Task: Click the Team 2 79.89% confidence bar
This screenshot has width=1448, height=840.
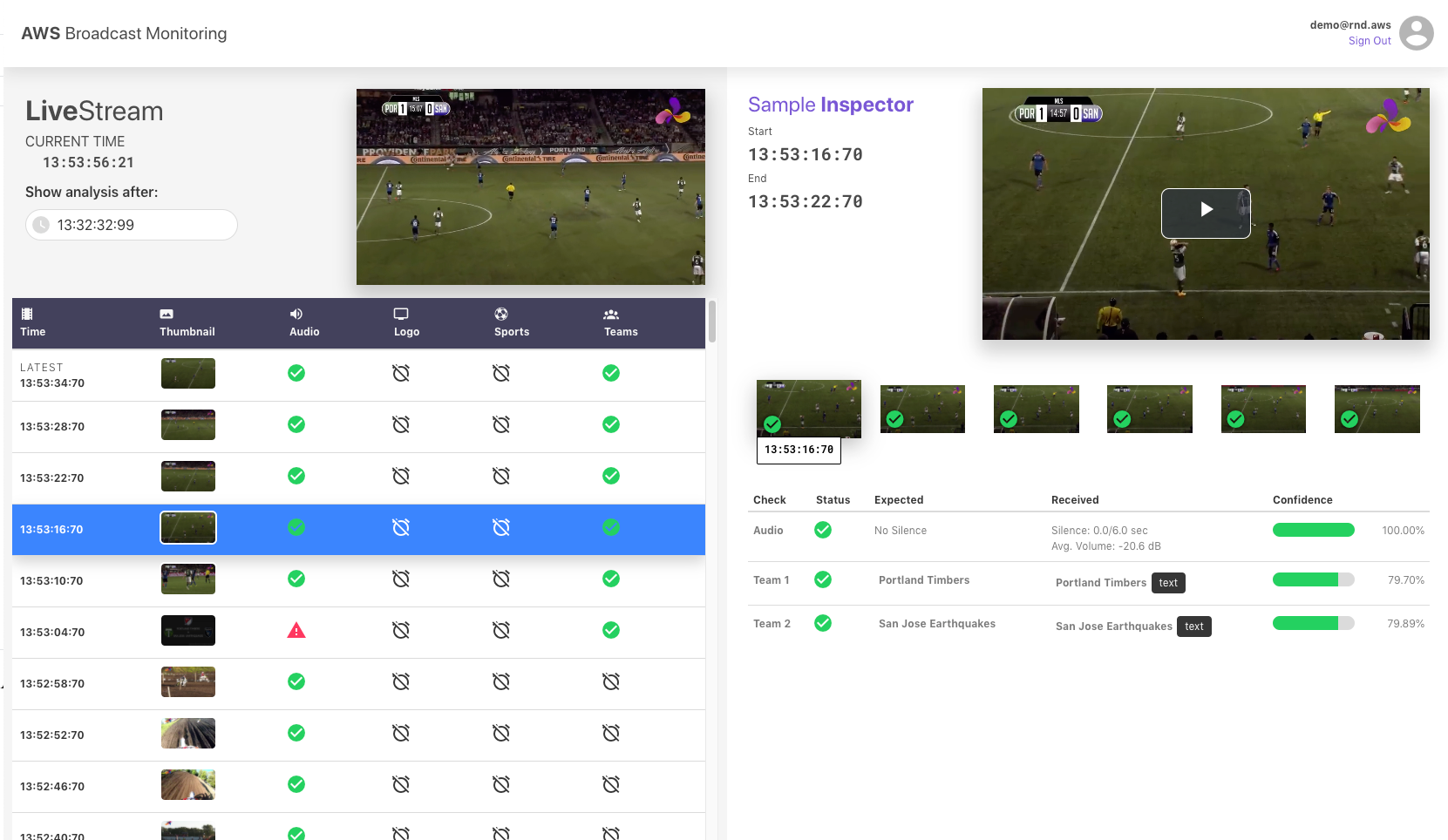Action: [x=1314, y=623]
